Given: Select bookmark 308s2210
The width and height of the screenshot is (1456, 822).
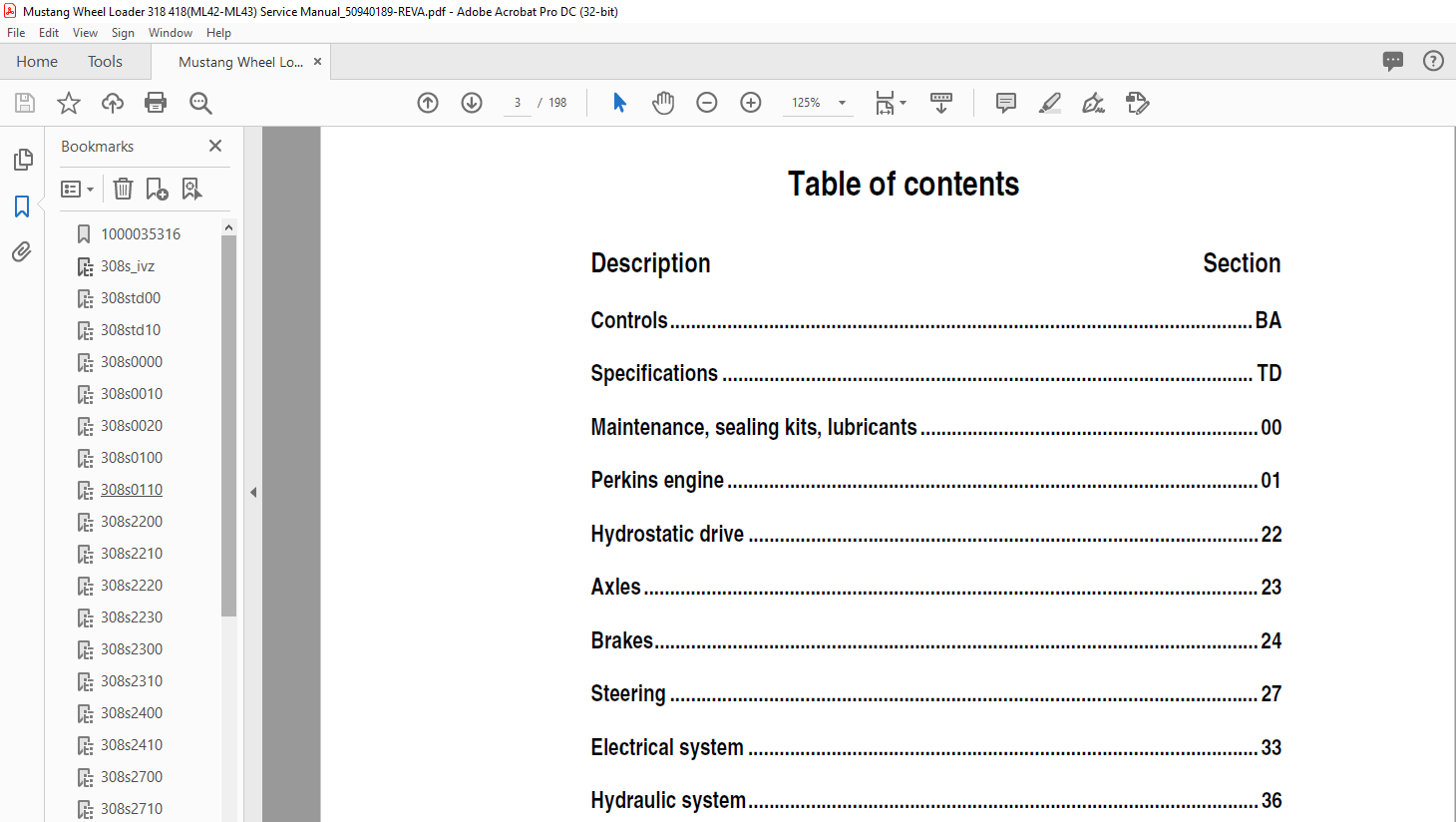Looking at the screenshot, I should point(132,554).
